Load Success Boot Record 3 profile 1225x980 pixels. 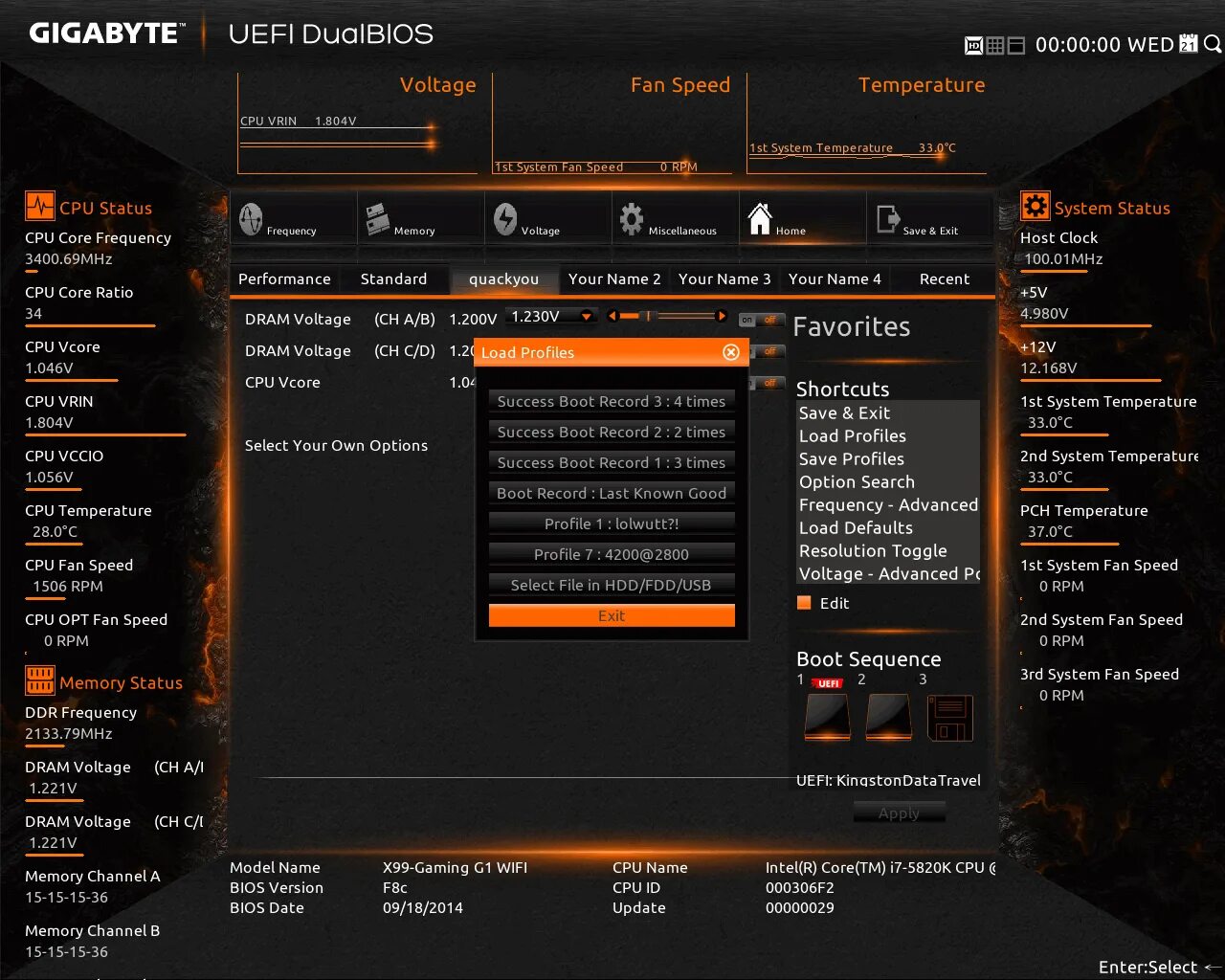pos(612,401)
